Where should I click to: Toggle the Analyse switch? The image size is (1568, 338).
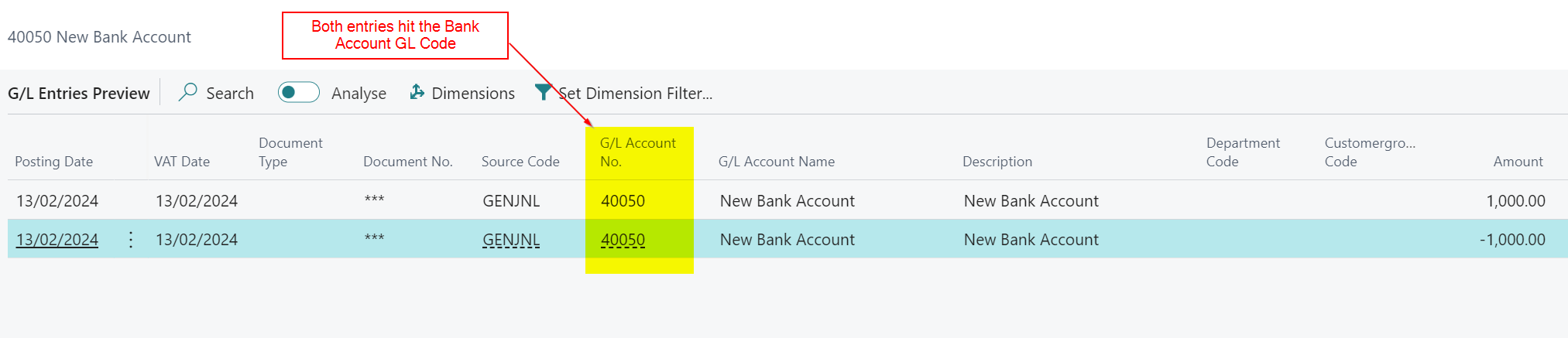tap(298, 93)
